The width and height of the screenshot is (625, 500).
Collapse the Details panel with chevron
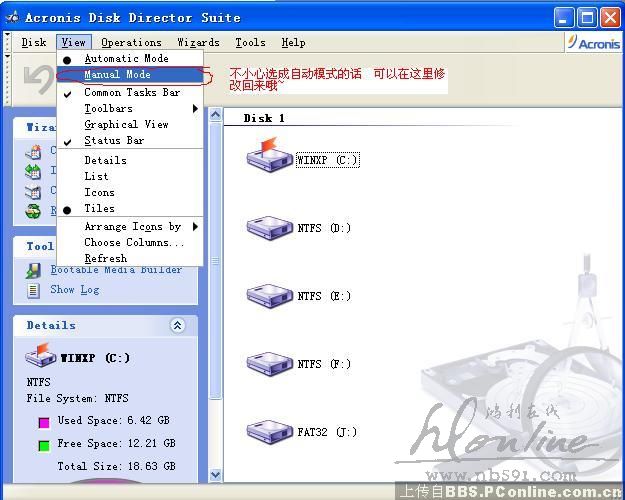coord(178,325)
